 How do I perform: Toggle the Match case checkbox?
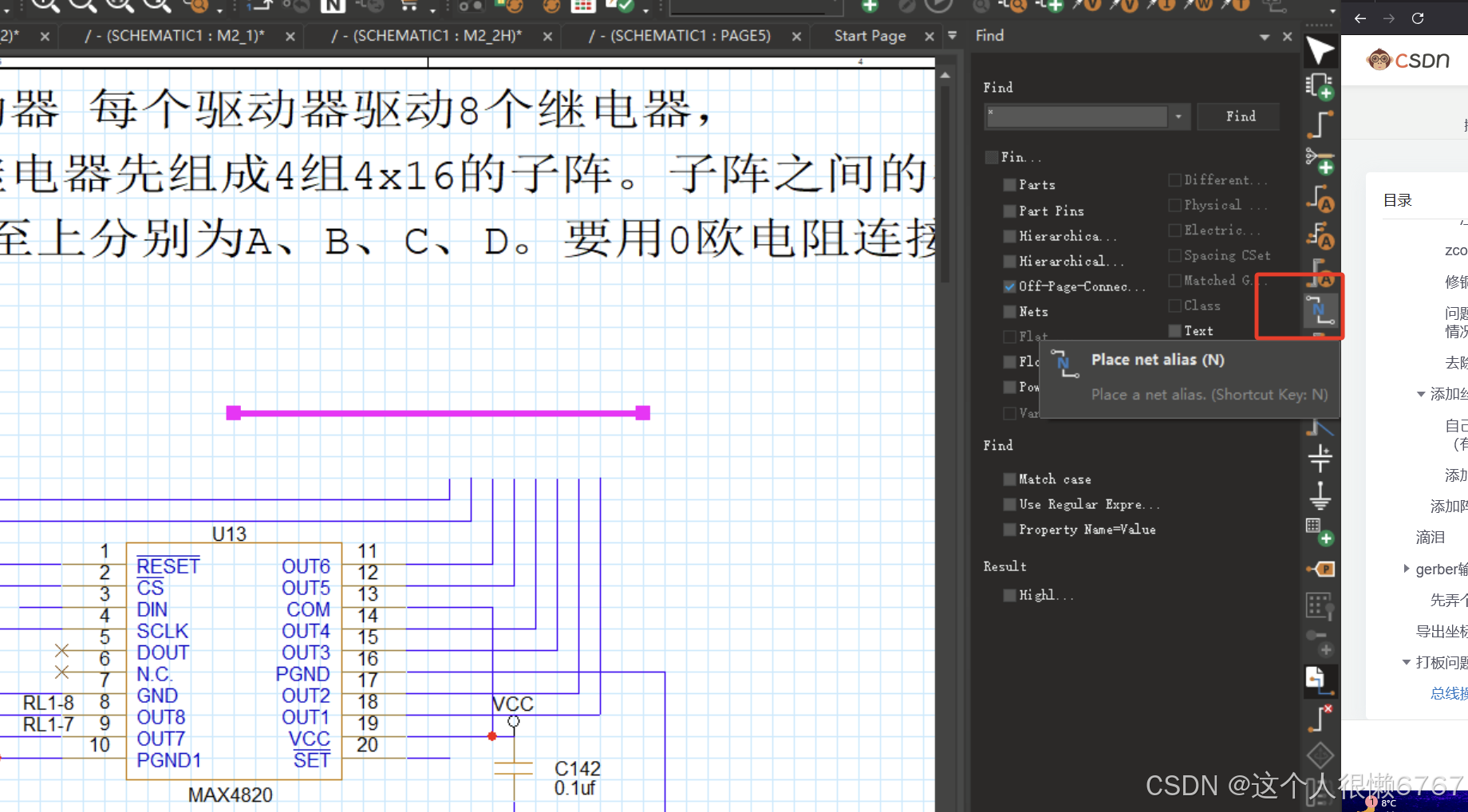click(x=1009, y=479)
